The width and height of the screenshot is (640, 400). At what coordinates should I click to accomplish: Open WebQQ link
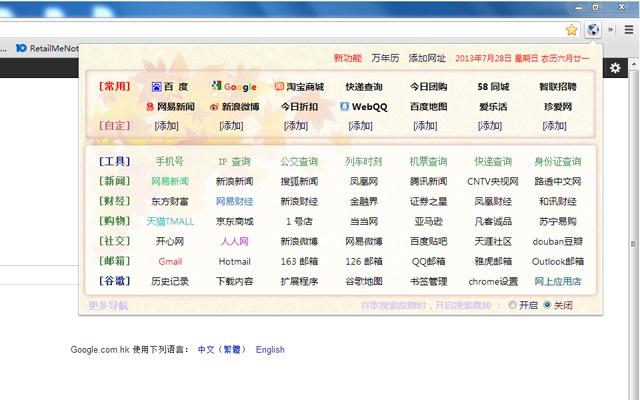(x=363, y=107)
